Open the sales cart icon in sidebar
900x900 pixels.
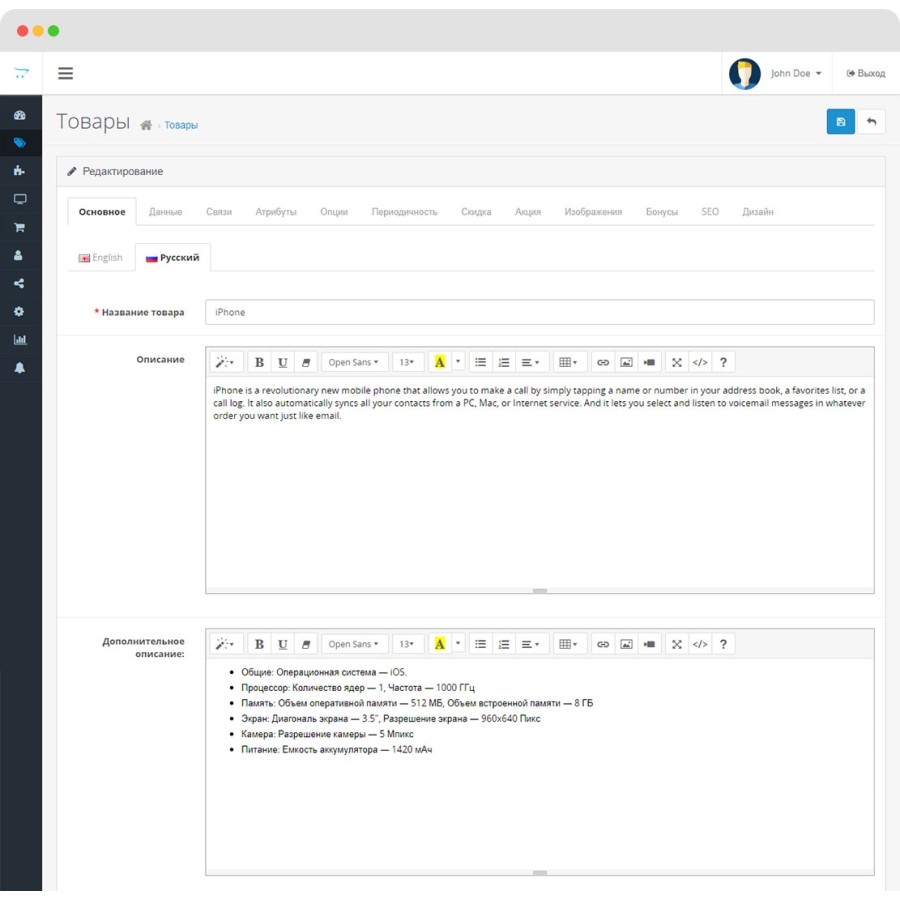pos(20,227)
